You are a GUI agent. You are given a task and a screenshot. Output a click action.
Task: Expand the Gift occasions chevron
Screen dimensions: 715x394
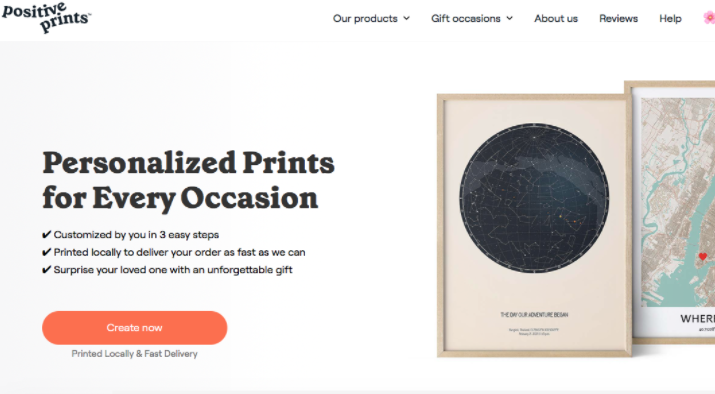tap(509, 18)
